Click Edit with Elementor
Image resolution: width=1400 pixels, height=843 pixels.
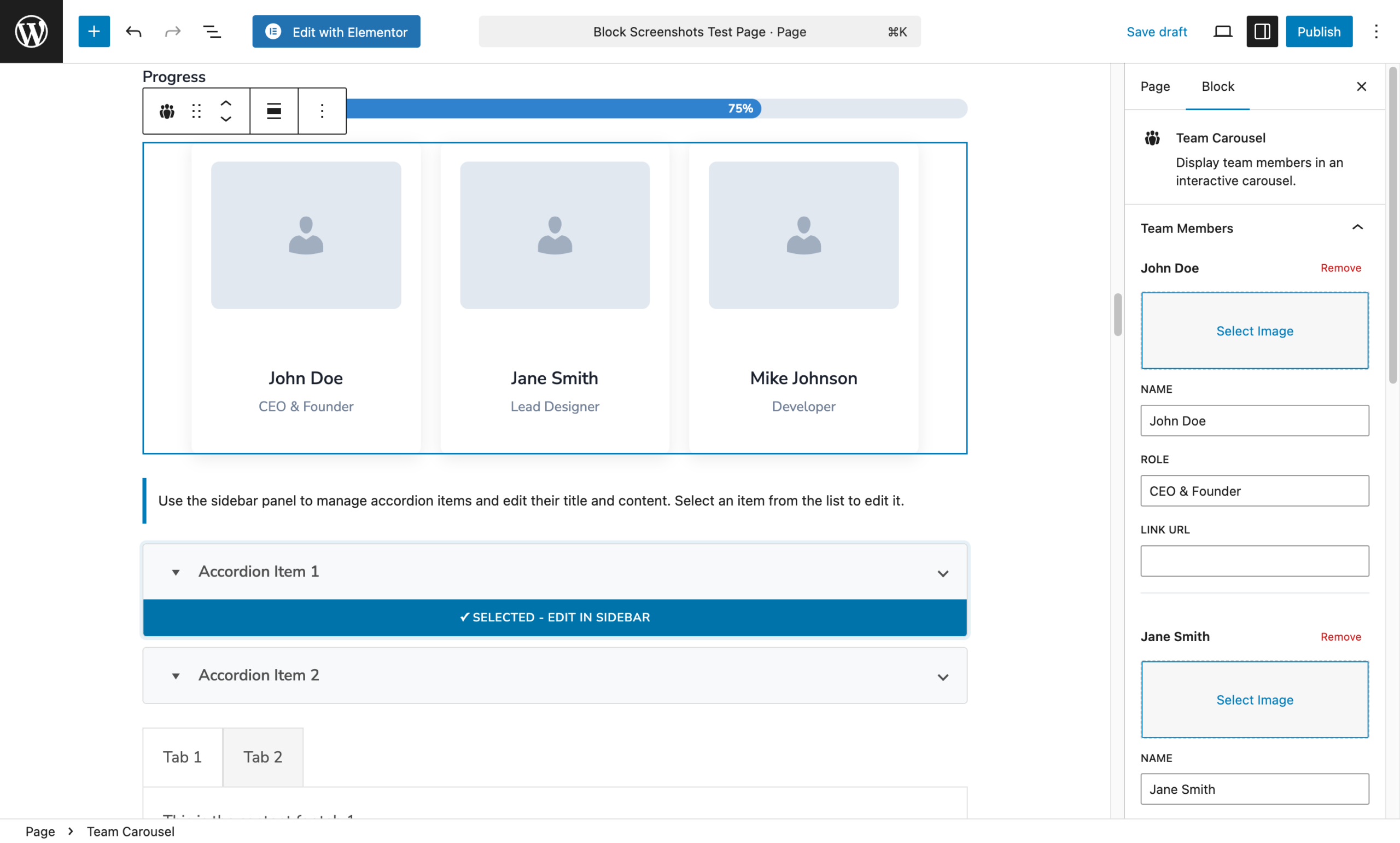336,31
